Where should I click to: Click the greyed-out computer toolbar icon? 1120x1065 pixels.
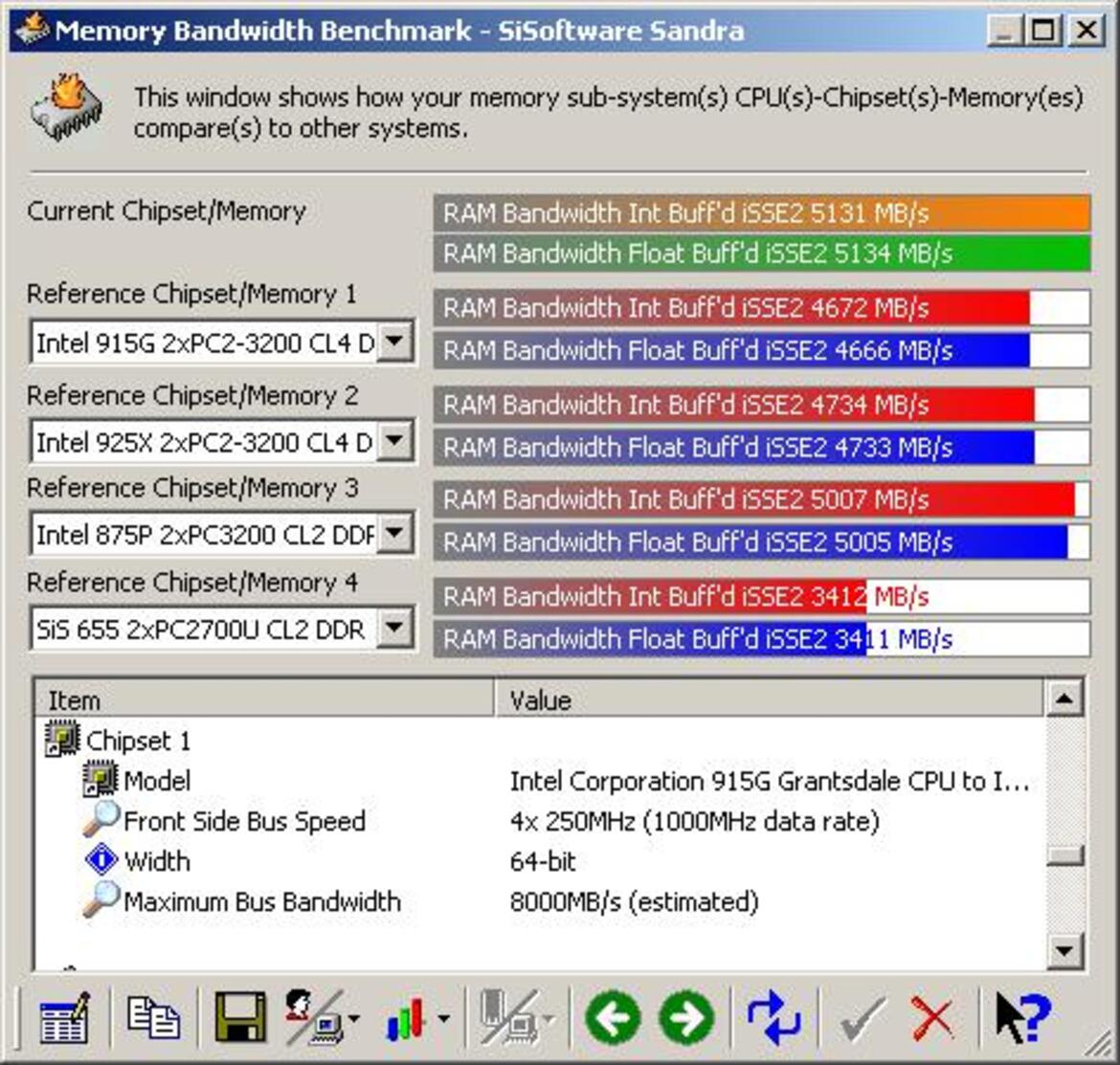[x=508, y=1017]
